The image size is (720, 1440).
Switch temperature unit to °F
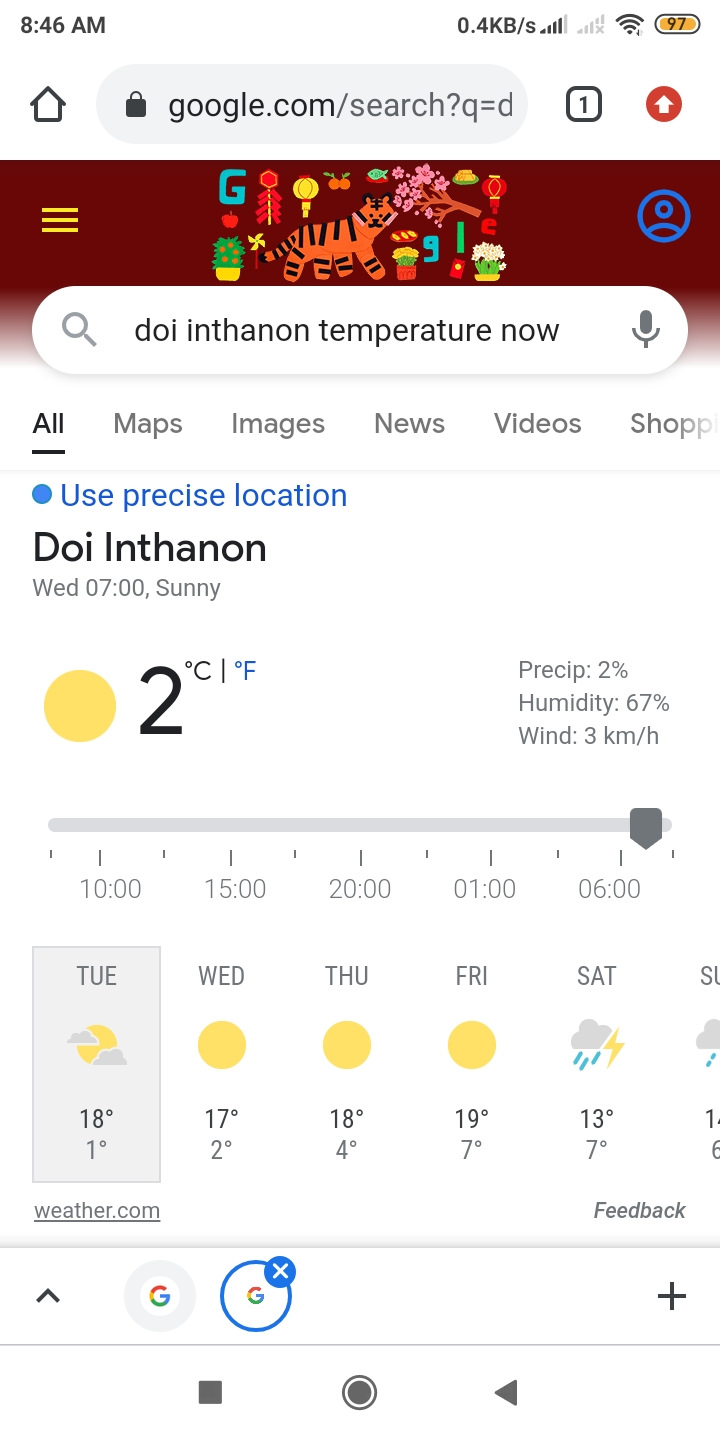245,671
